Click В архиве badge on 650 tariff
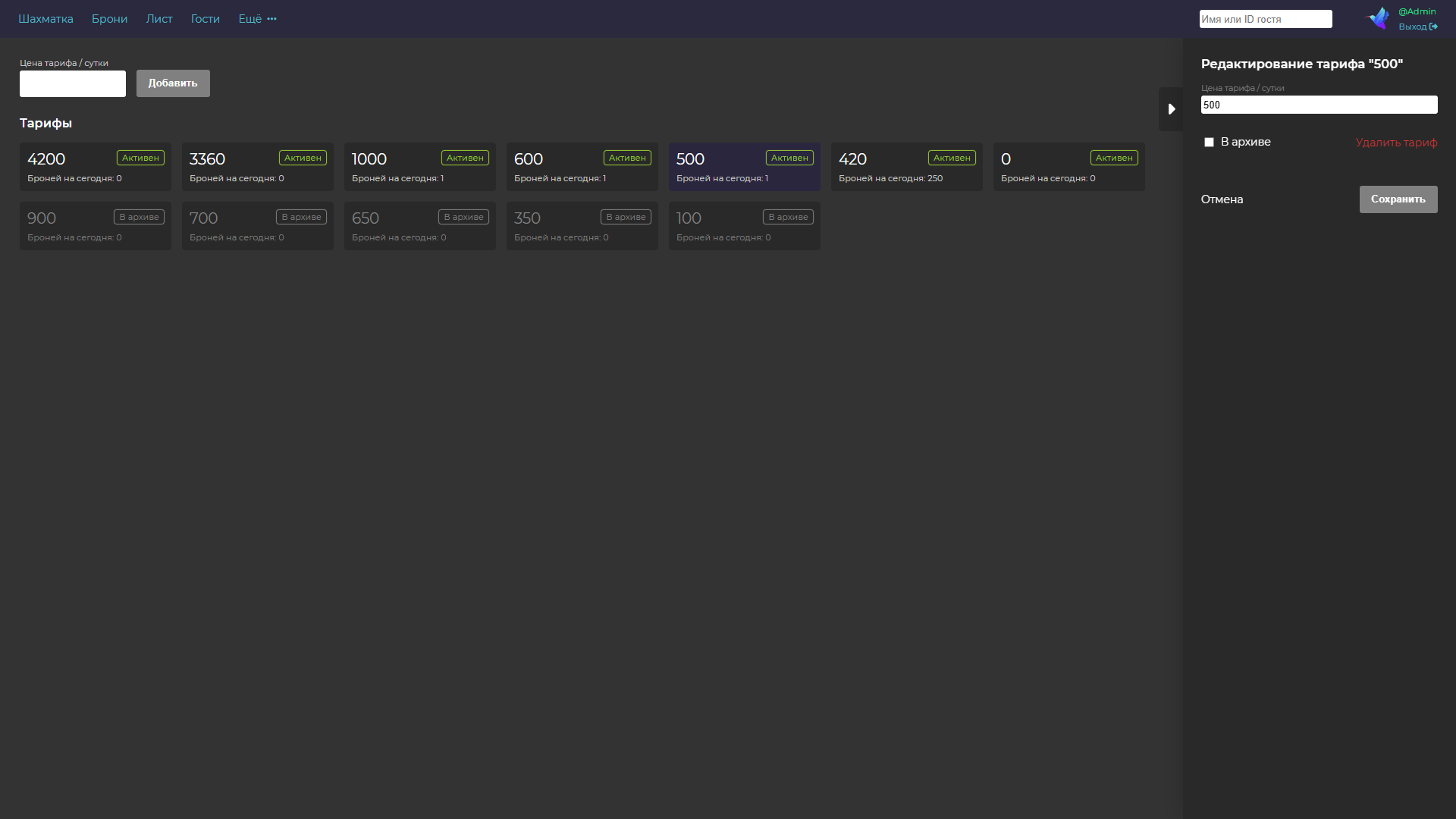The width and height of the screenshot is (1456, 819). click(463, 217)
